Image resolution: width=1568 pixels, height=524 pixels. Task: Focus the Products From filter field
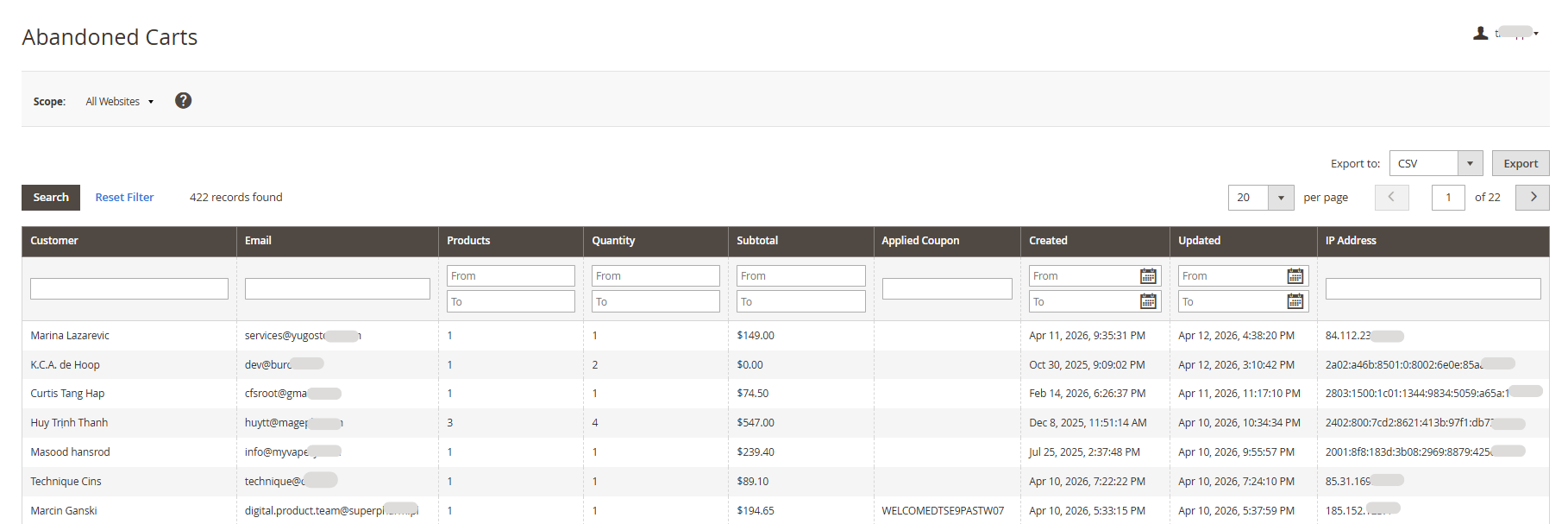click(511, 276)
